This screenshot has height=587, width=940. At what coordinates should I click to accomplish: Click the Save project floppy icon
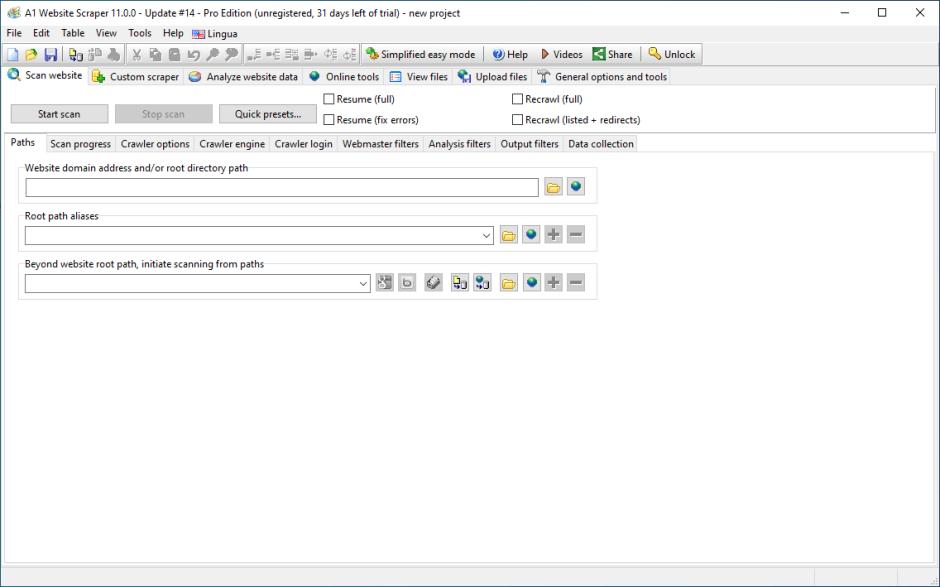pyautogui.click(x=50, y=55)
